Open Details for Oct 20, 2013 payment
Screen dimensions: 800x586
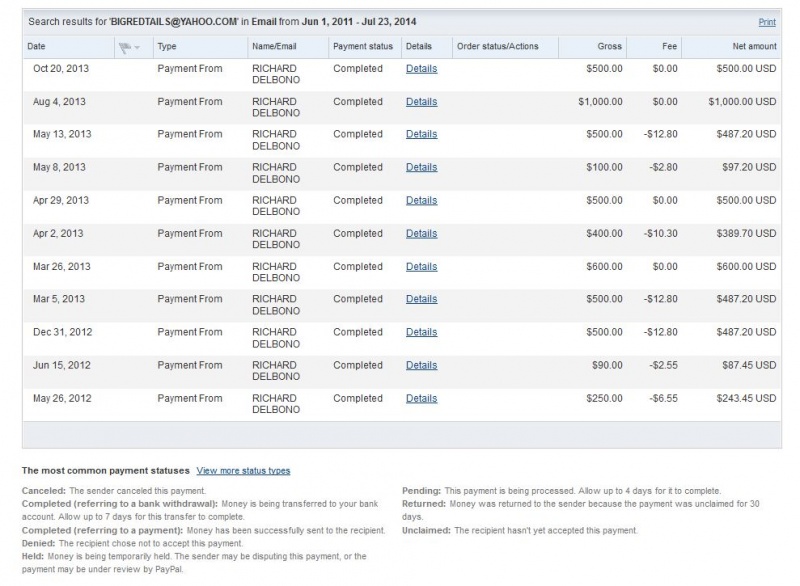(421, 69)
